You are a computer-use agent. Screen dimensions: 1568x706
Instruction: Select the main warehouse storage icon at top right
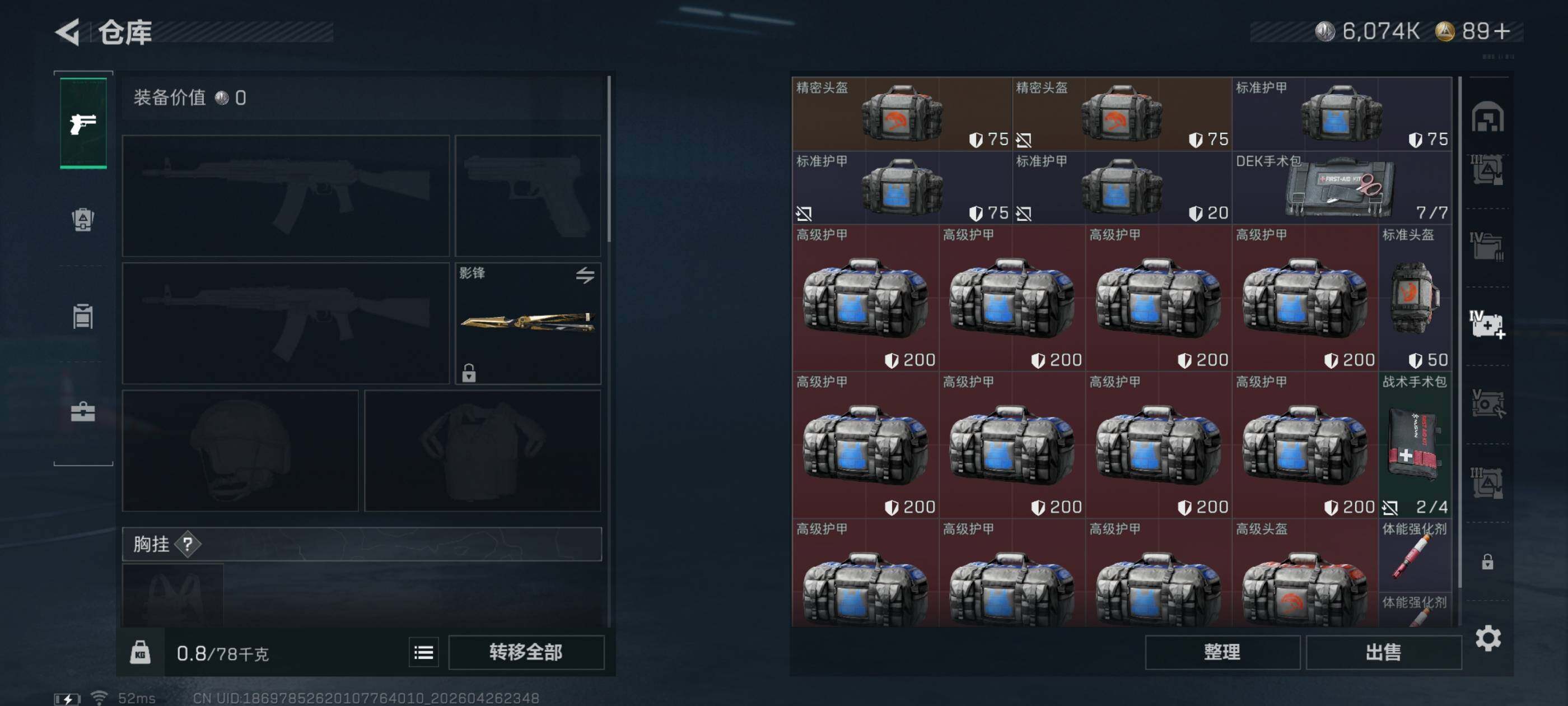1488,117
